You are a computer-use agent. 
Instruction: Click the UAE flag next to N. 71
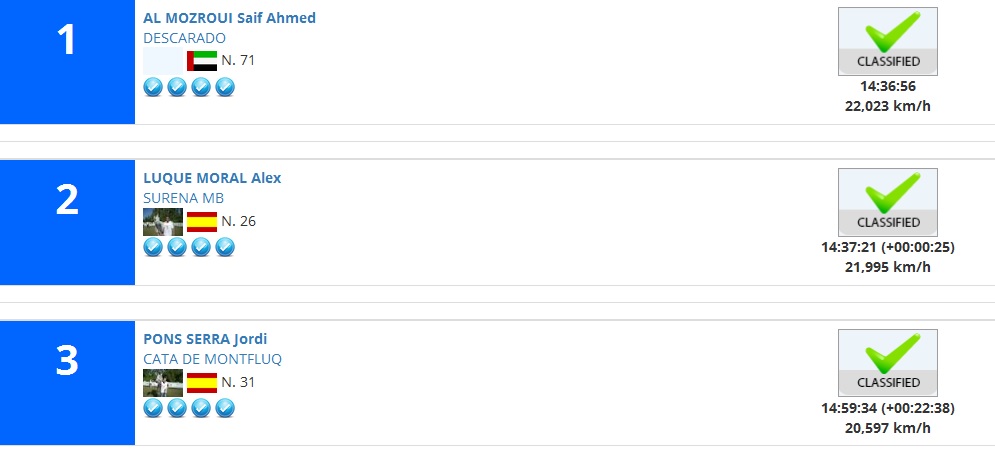coord(202,61)
